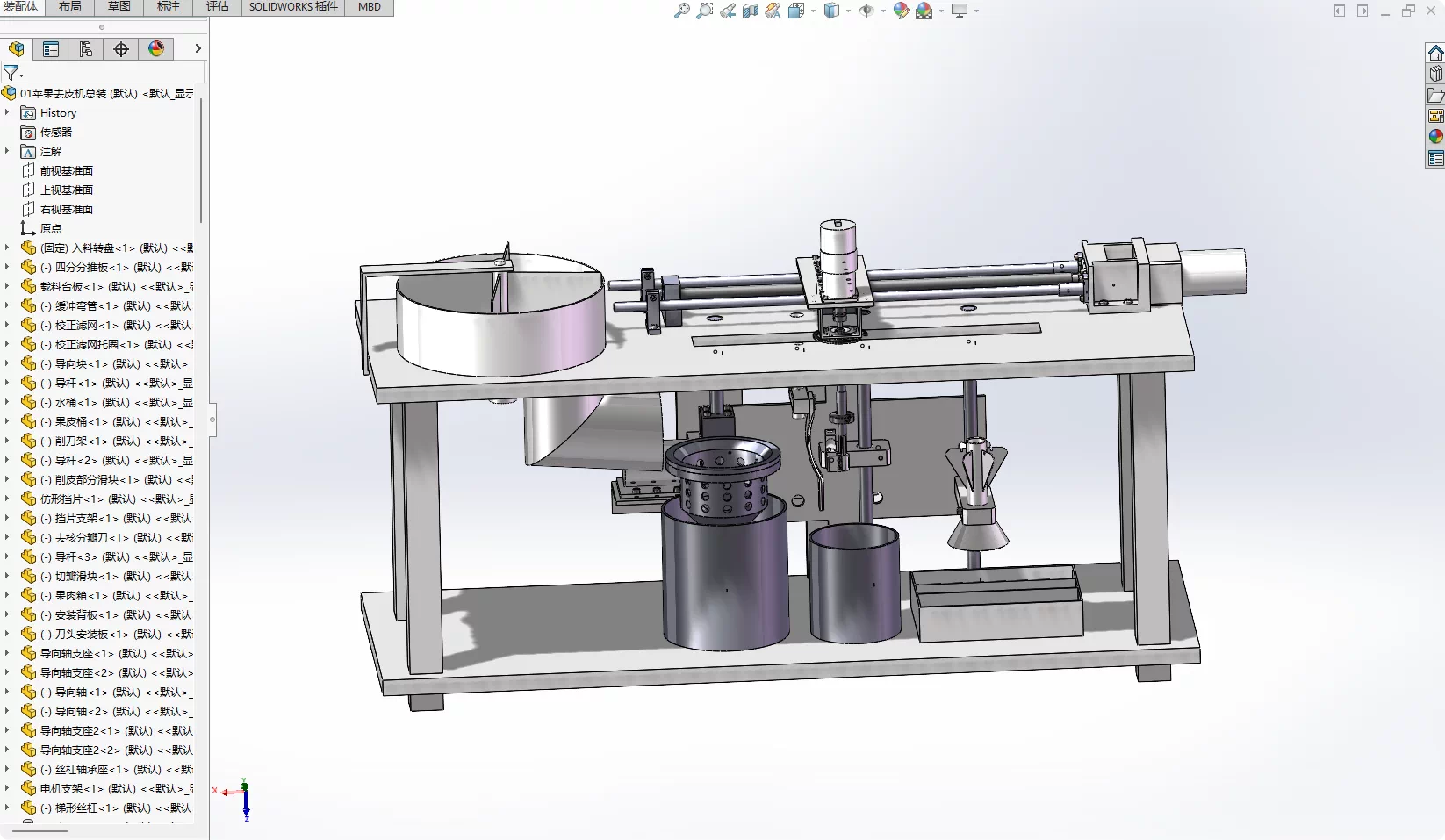Toggle the Section View tool
Viewport: 1445px width, 840px height.
coord(751,11)
